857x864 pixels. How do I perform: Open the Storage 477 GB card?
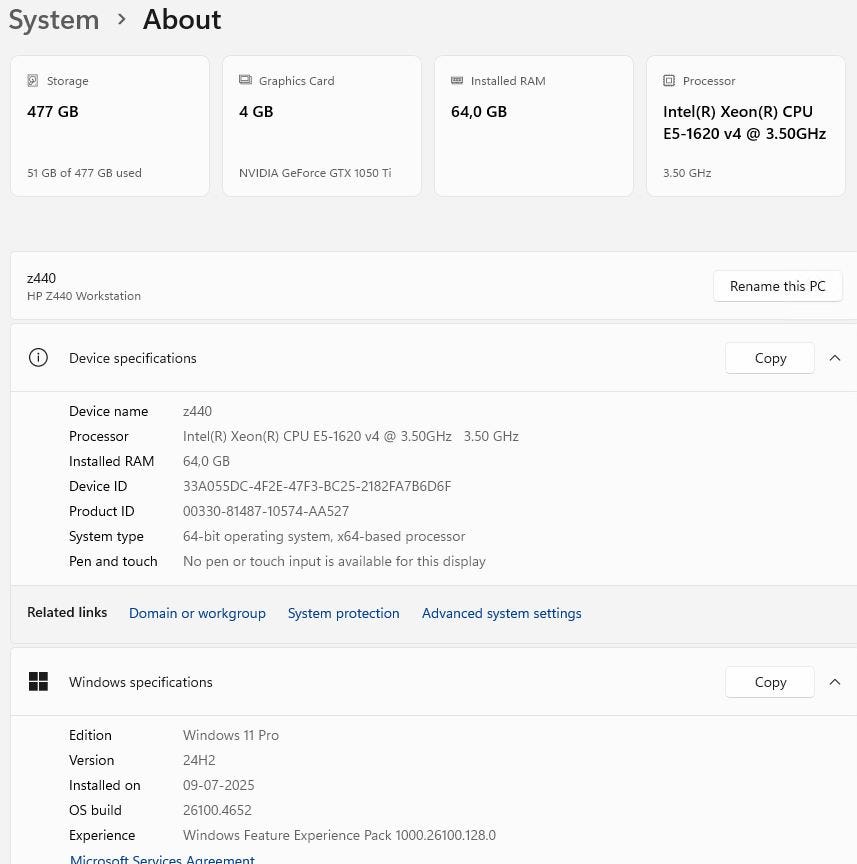110,126
